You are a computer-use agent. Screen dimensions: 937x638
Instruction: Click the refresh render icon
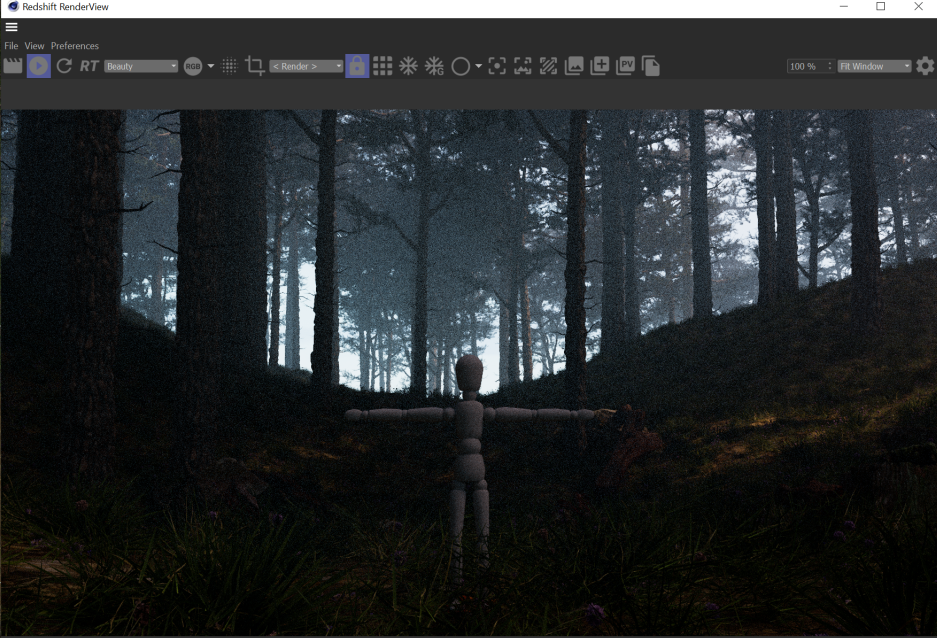click(x=64, y=66)
